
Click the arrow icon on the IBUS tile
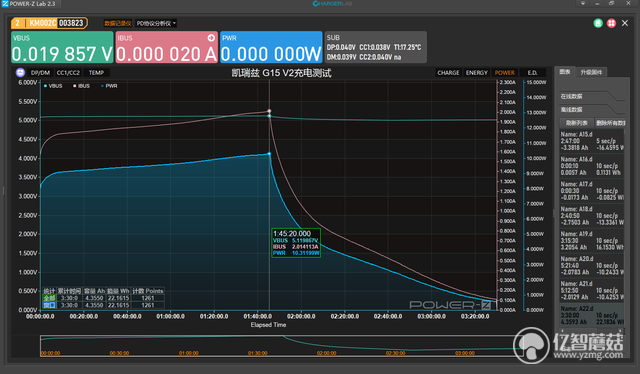tap(211, 38)
